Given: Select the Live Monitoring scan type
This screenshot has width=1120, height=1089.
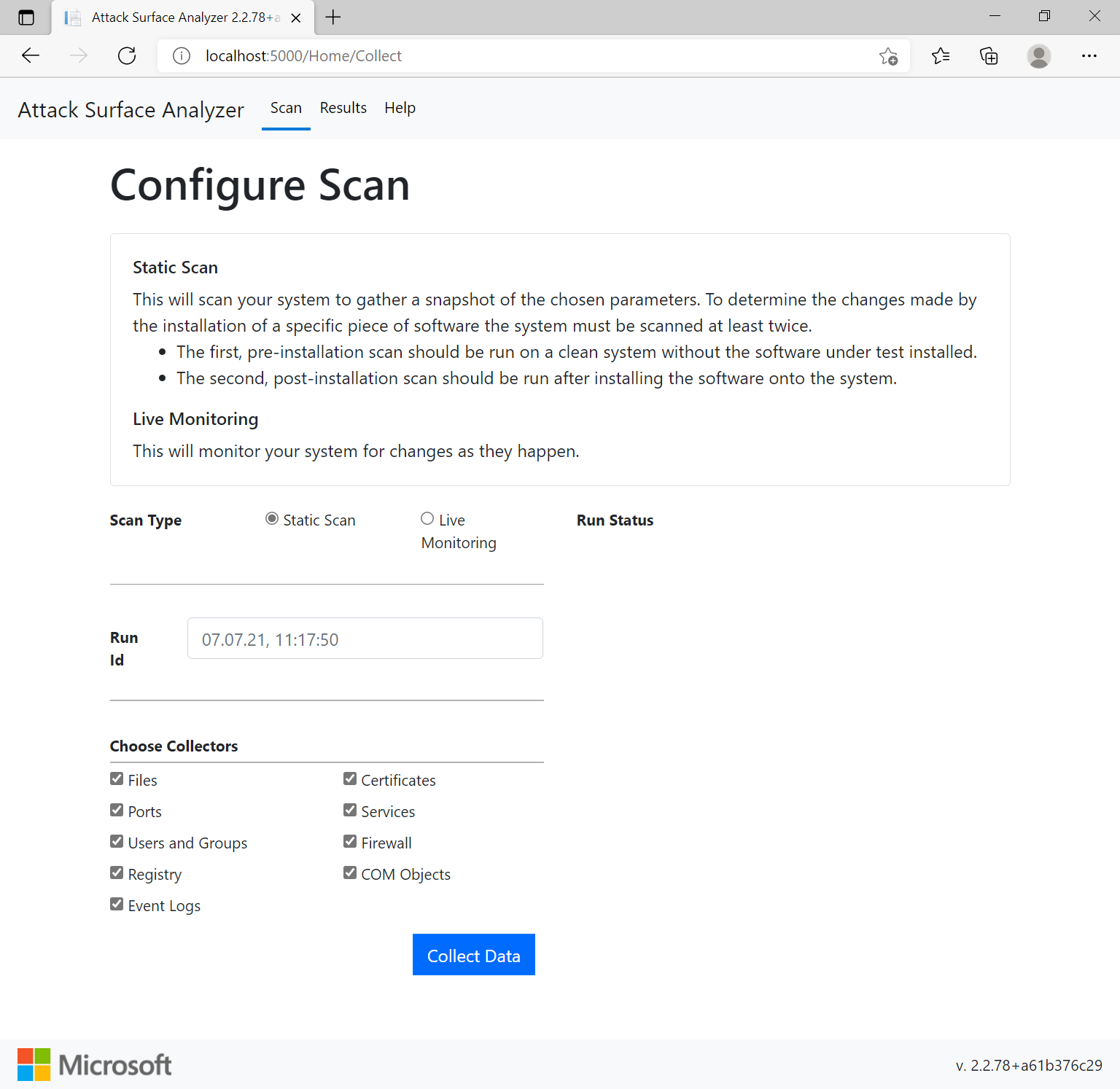Looking at the screenshot, I should (427, 518).
